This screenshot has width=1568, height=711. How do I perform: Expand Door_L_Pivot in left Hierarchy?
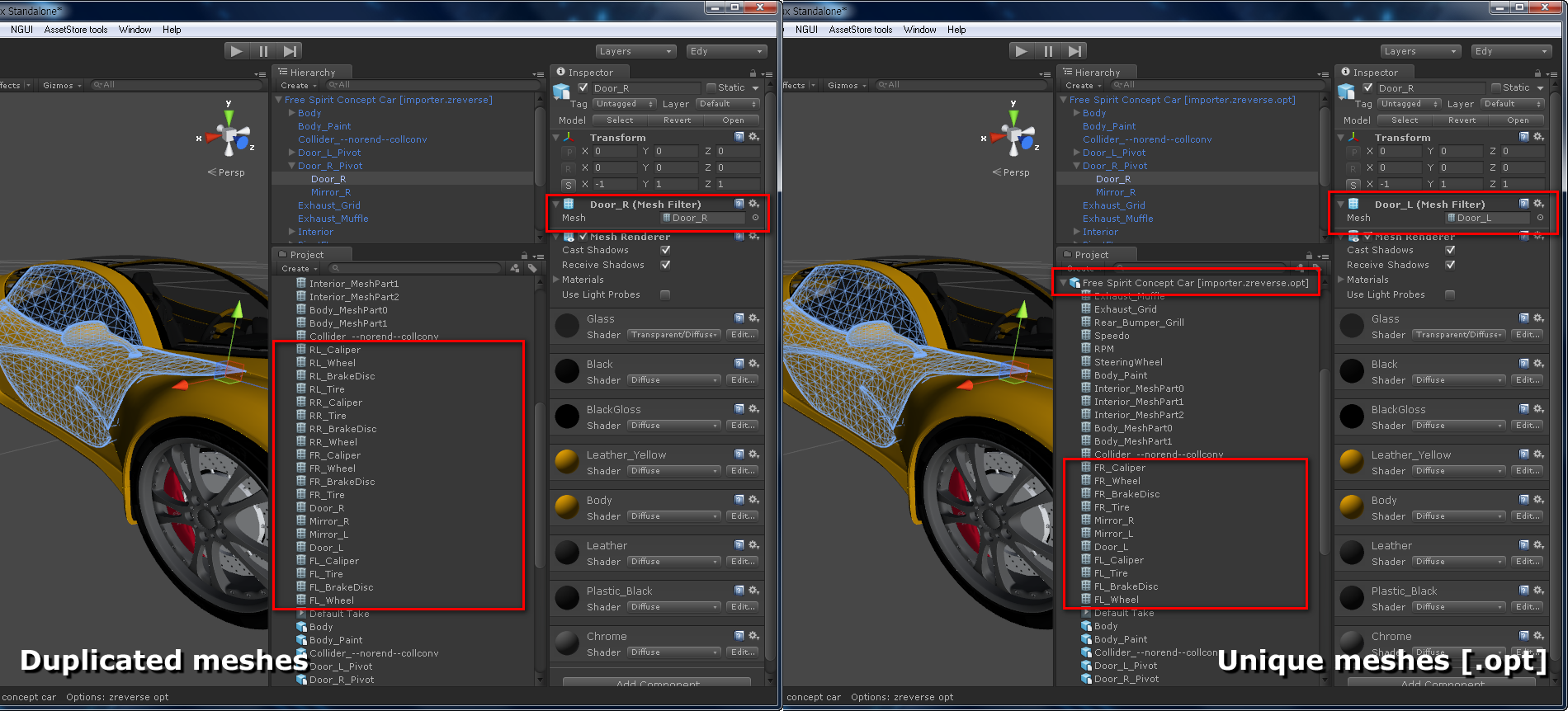[292, 153]
